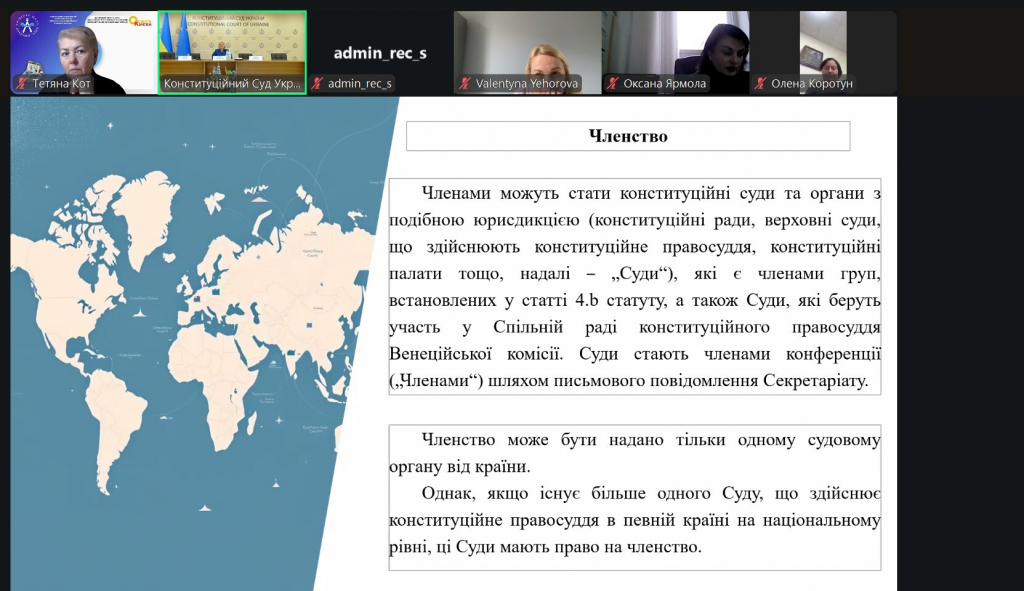Click the Valentyna Yehorova name label
The width and height of the screenshot is (1024, 591).
point(528,84)
